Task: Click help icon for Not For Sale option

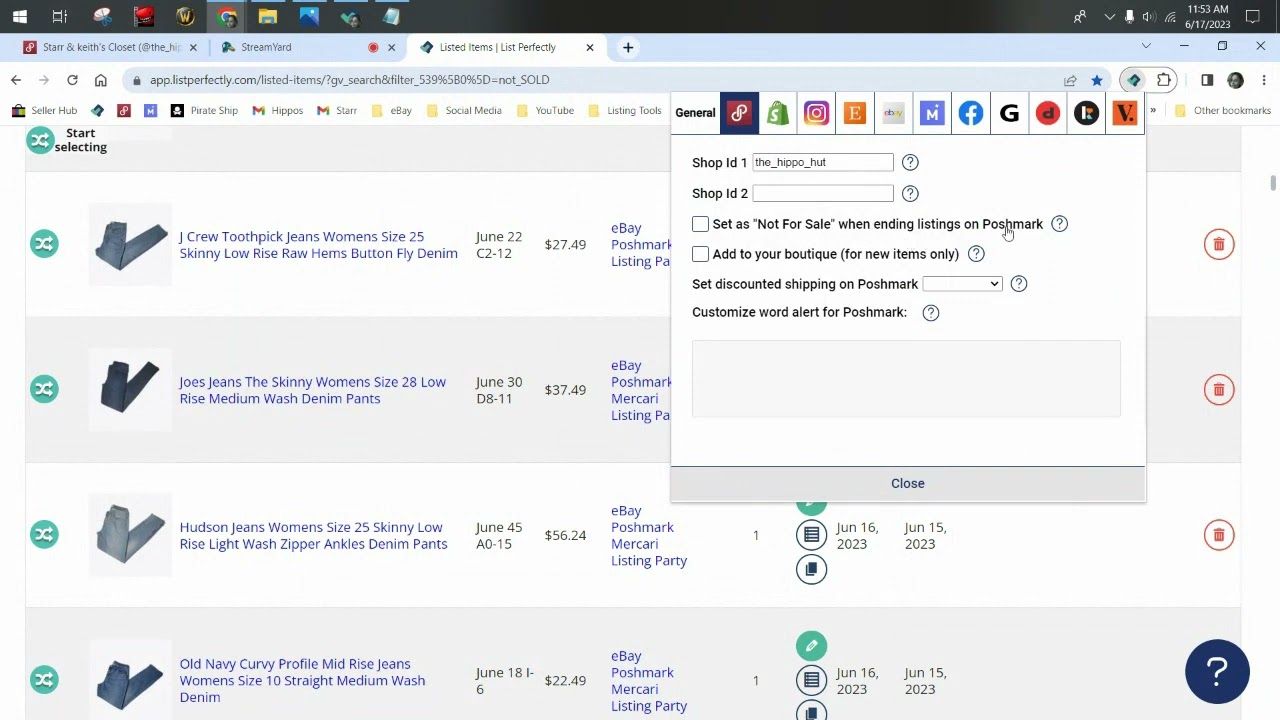Action: (1060, 224)
